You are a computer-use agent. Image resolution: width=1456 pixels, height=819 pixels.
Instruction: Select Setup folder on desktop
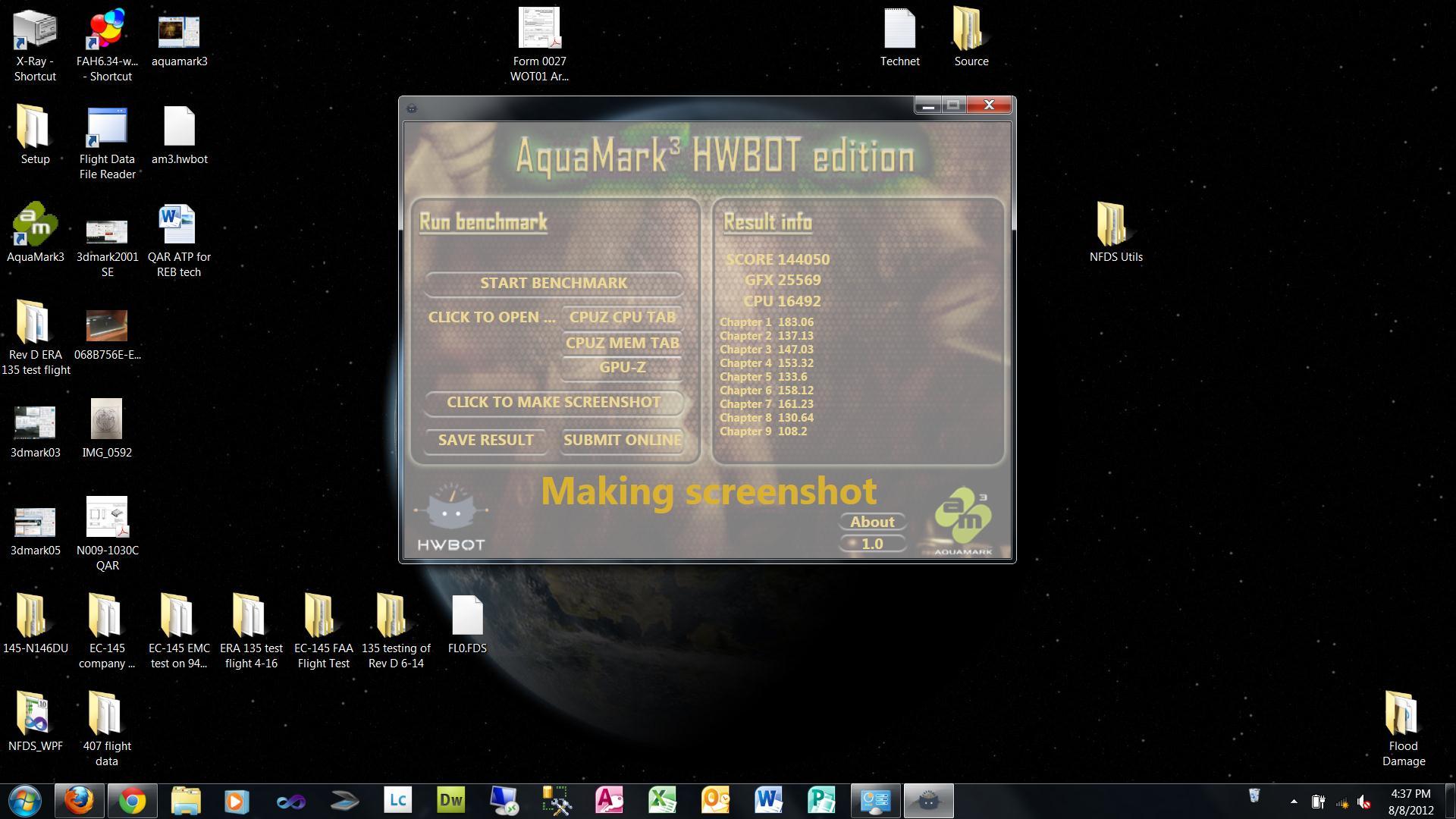click(35, 135)
